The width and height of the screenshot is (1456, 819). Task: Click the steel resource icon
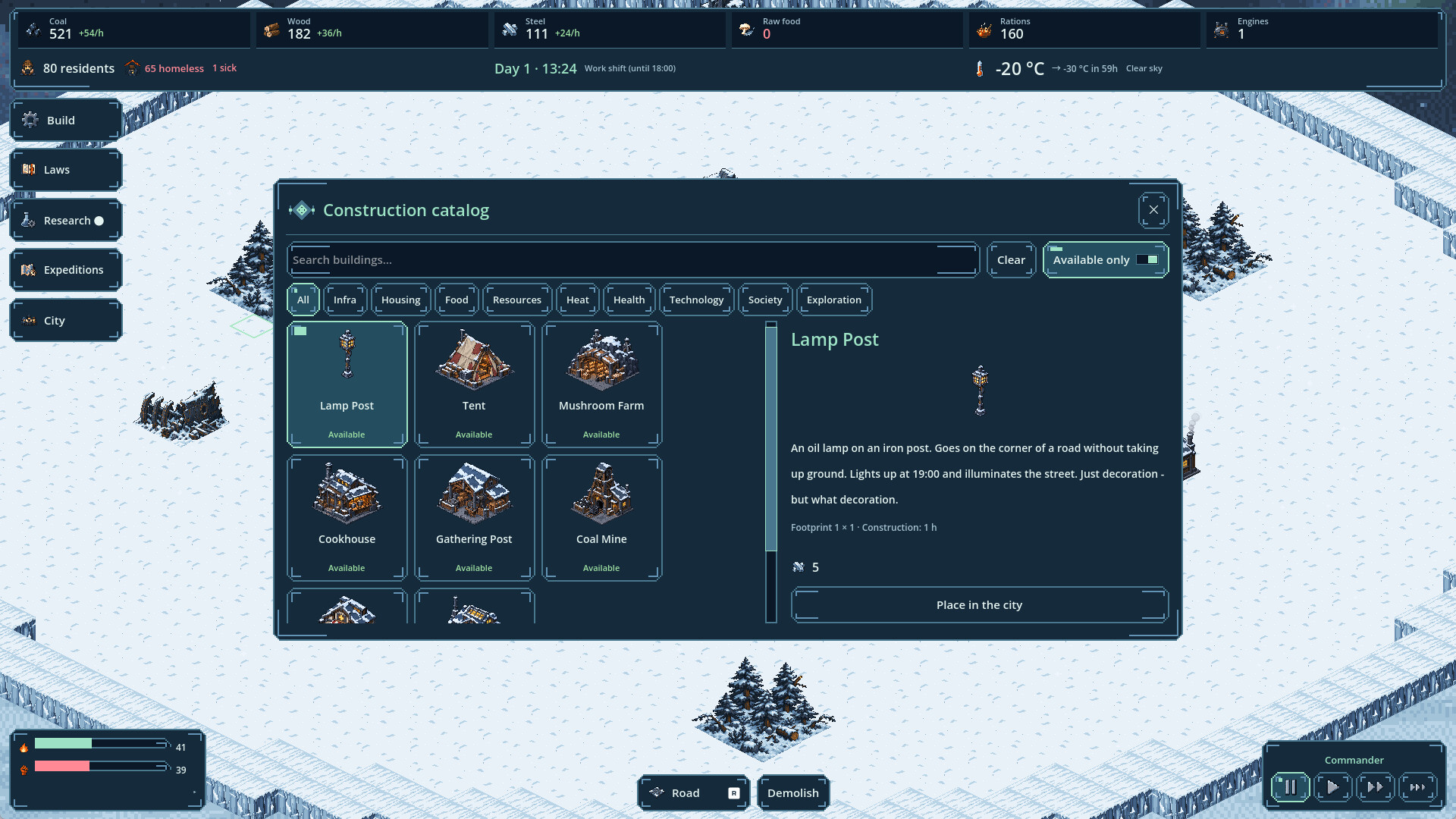tap(510, 30)
